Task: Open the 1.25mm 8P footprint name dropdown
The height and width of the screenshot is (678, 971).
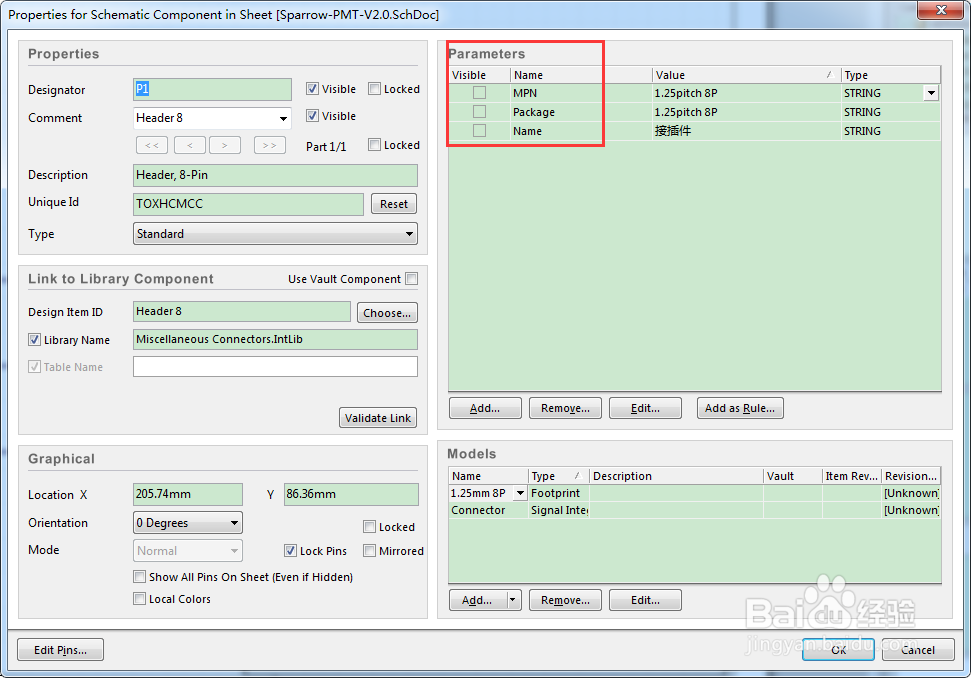Action: (x=520, y=492)
